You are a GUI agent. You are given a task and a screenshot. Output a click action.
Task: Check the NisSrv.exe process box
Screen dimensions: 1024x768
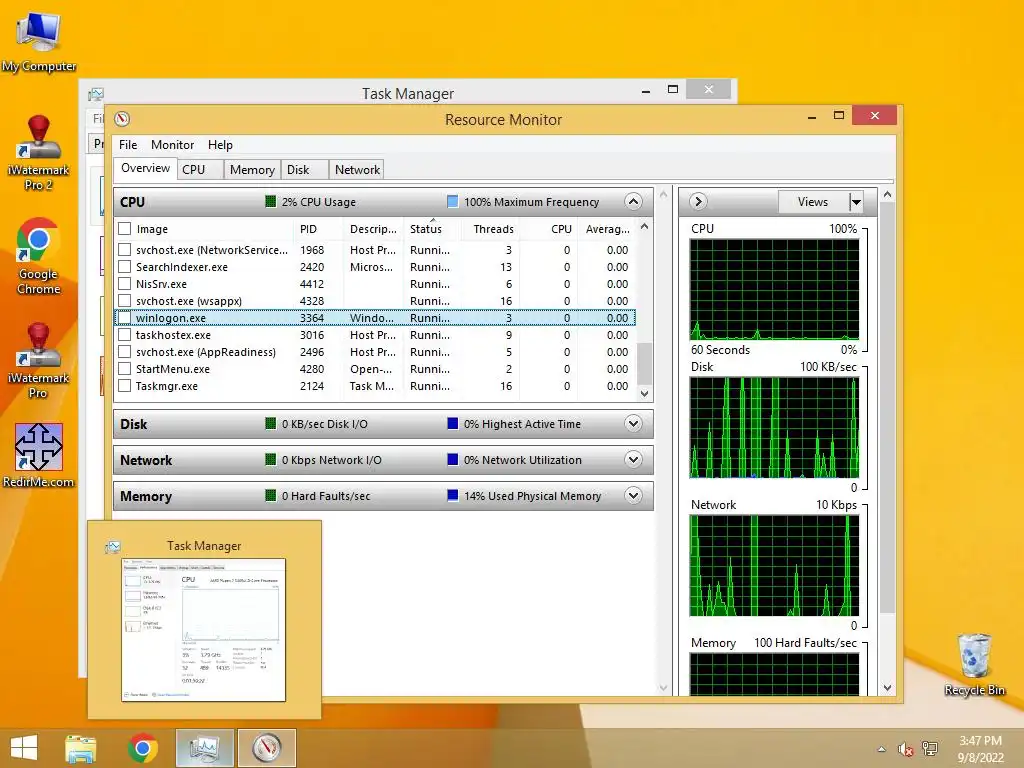[x=124, y=283]
